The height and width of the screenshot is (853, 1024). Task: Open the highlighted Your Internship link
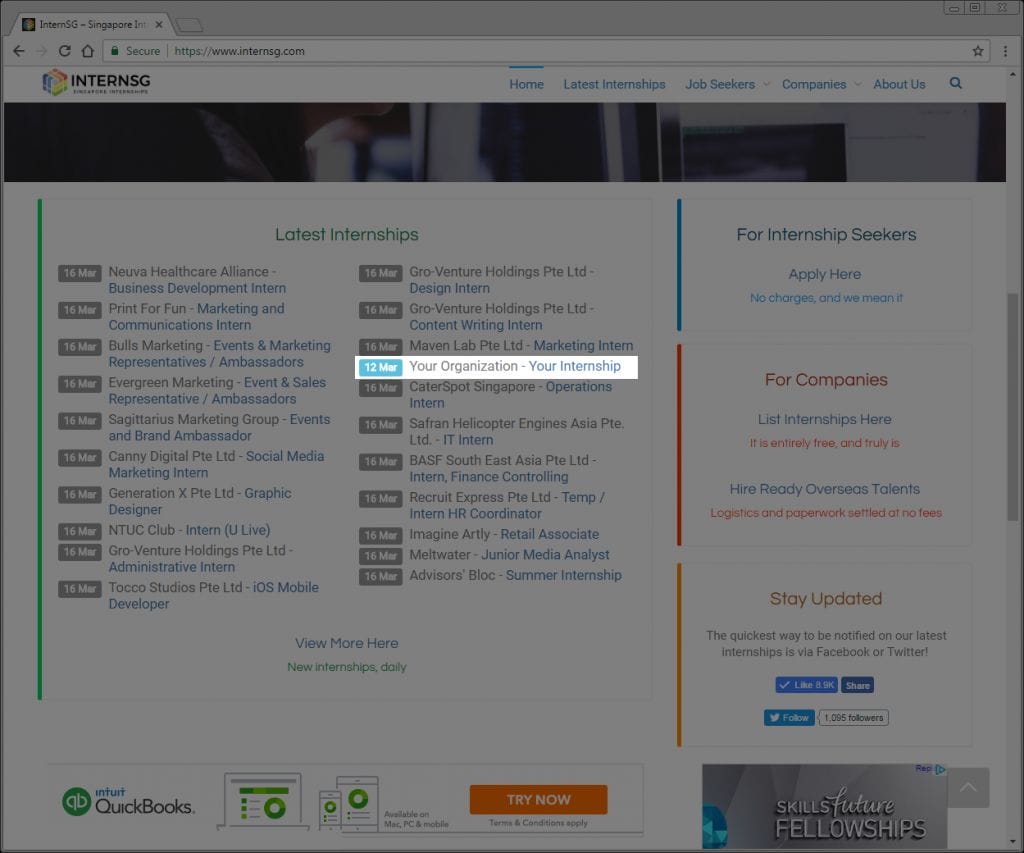point(575,366)
